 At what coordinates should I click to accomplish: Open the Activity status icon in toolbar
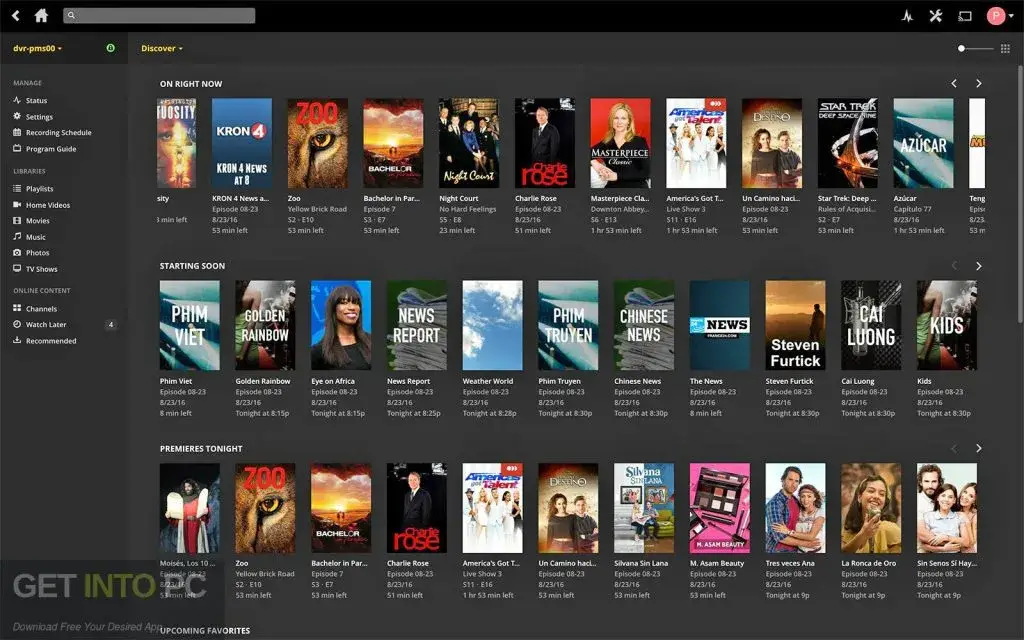(907, 16)
